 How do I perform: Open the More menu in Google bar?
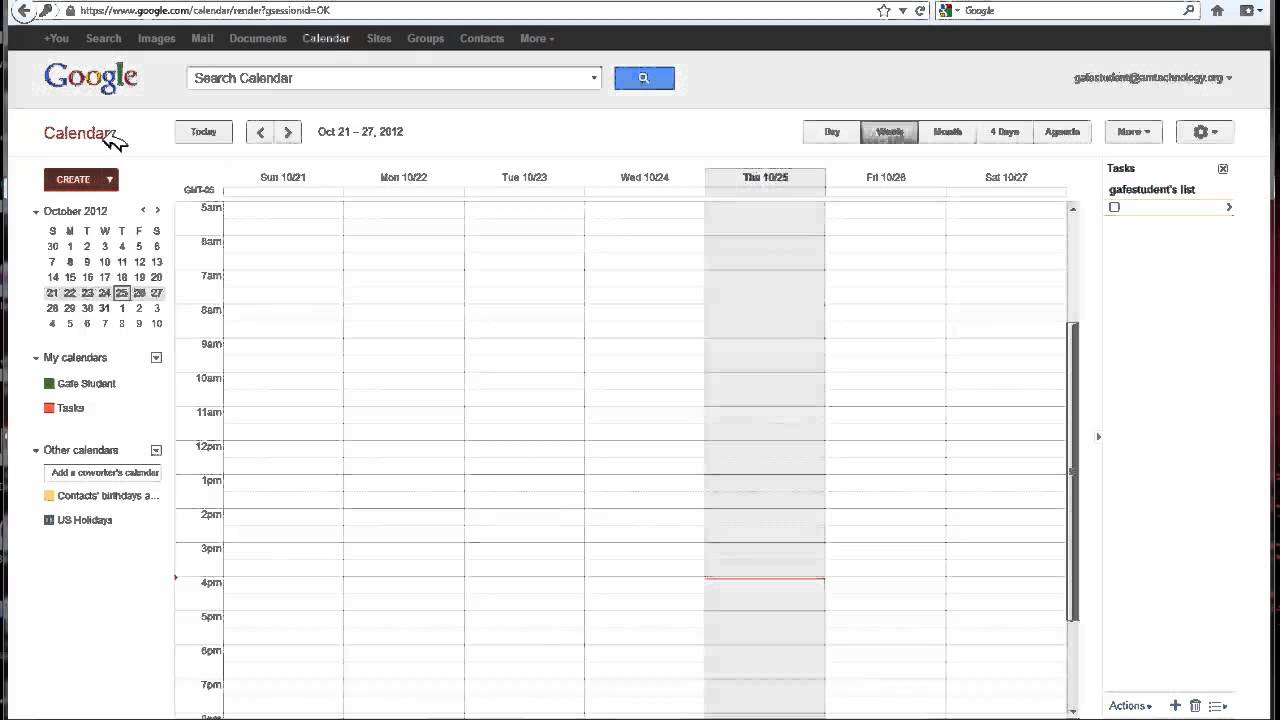pyautogui.click(x=537, y=38)
